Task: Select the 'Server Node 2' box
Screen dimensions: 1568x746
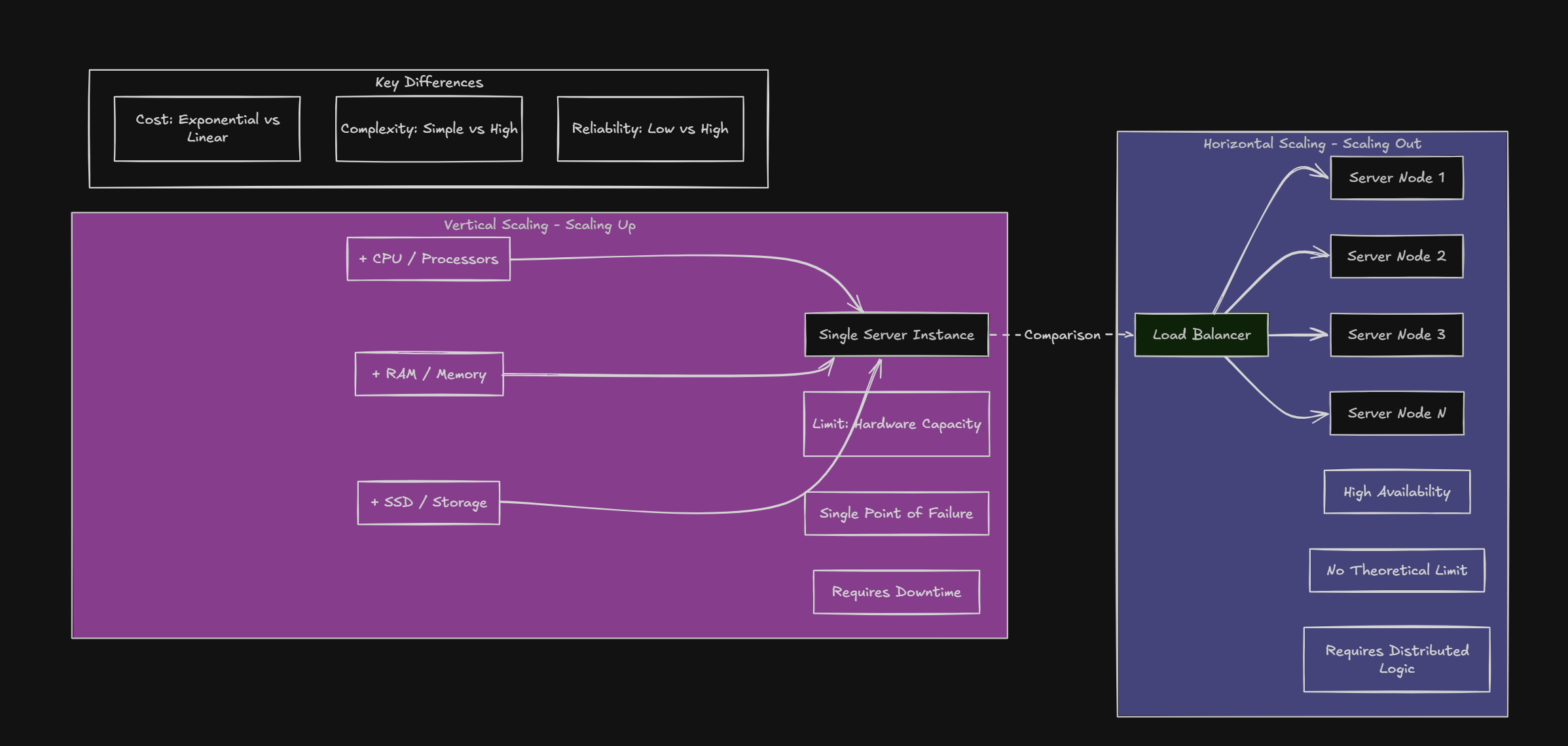Action: pos(1396,257)
